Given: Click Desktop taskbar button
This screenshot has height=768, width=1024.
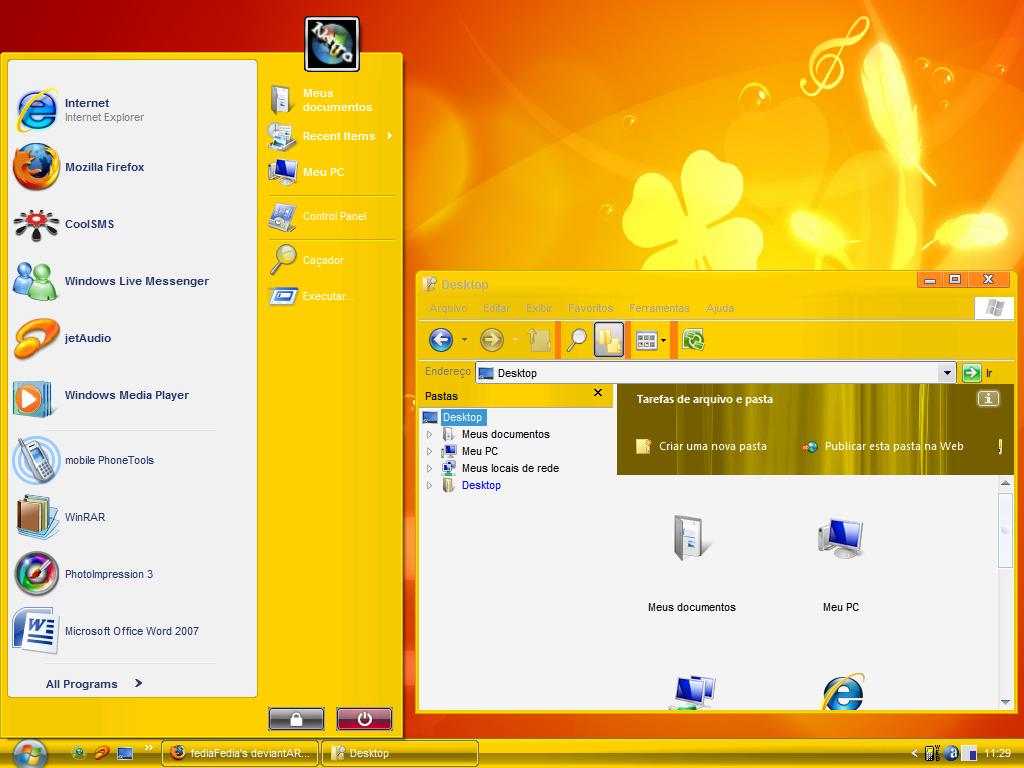Looking at the screenshot, I should [x=400, y=753].
